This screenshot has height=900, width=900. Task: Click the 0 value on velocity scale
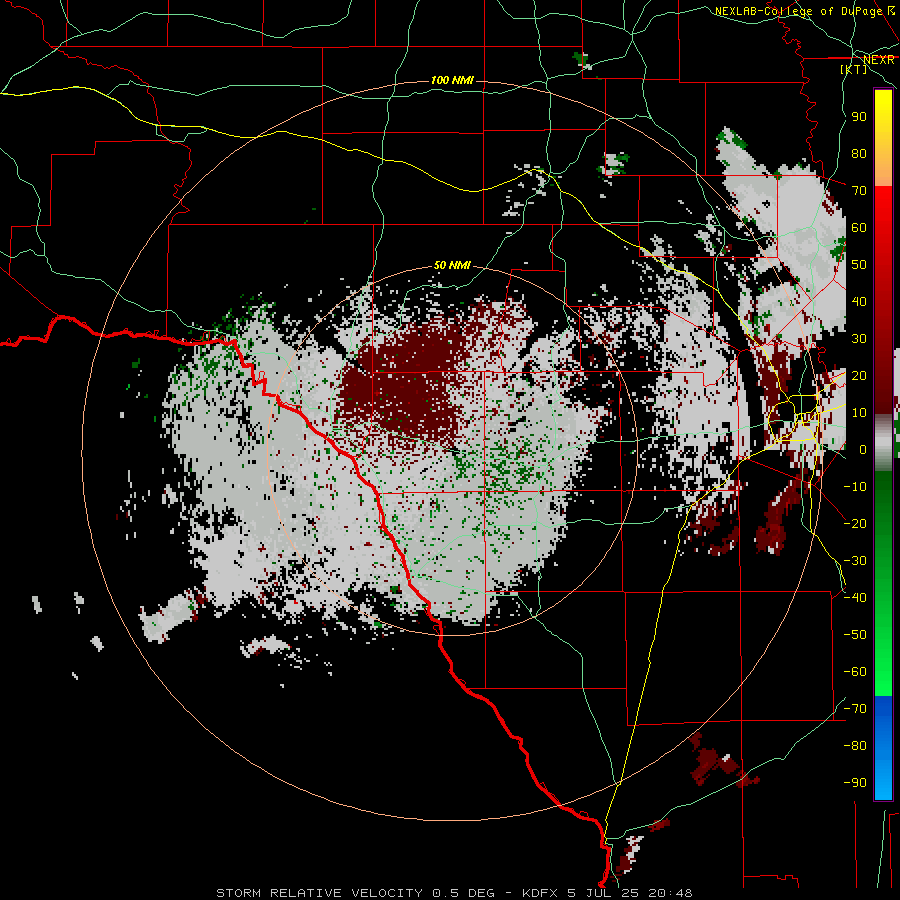[863, 450]
